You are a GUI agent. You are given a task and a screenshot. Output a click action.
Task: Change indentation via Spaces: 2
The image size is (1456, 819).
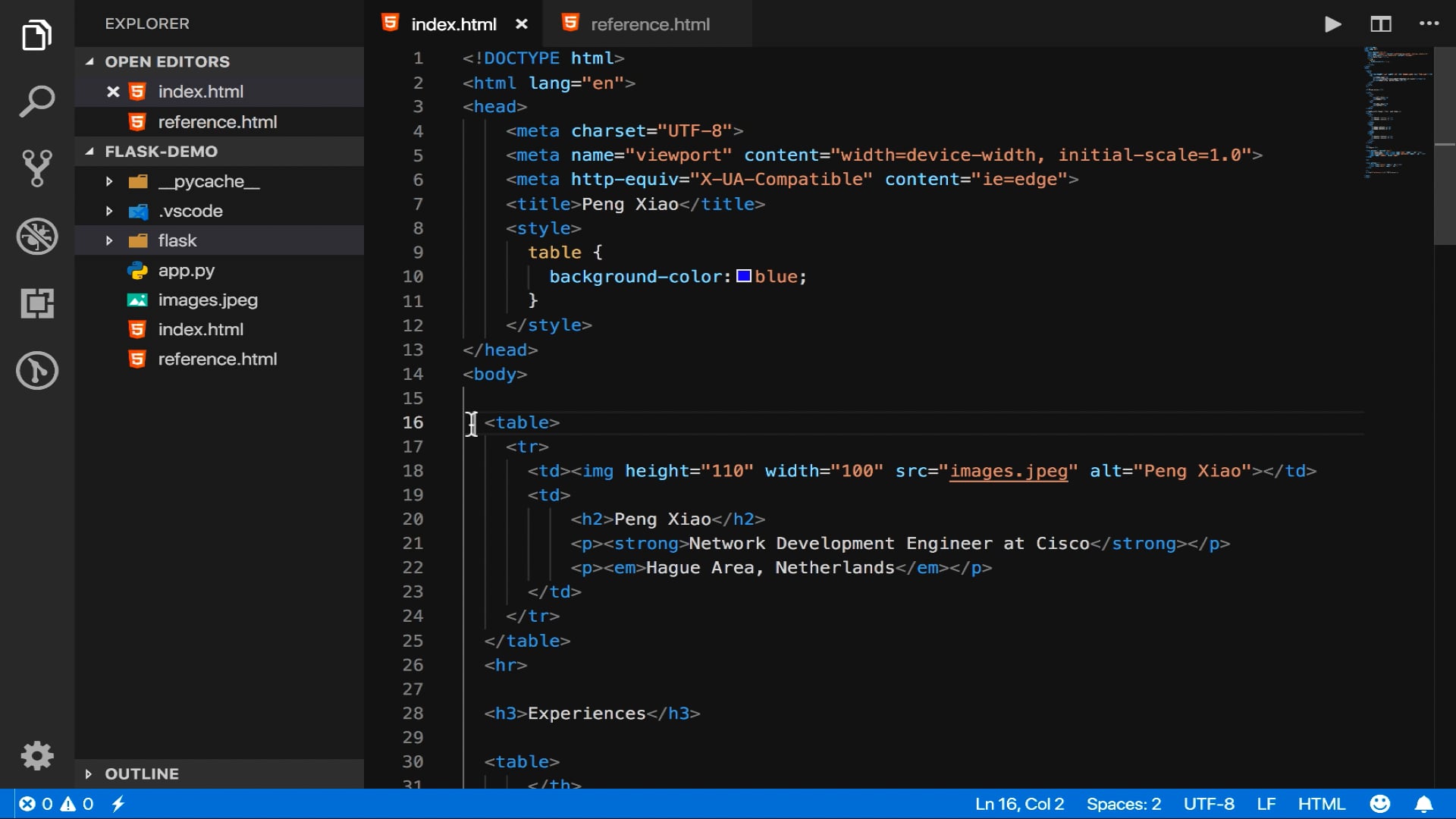click(x=1123, y=804)
